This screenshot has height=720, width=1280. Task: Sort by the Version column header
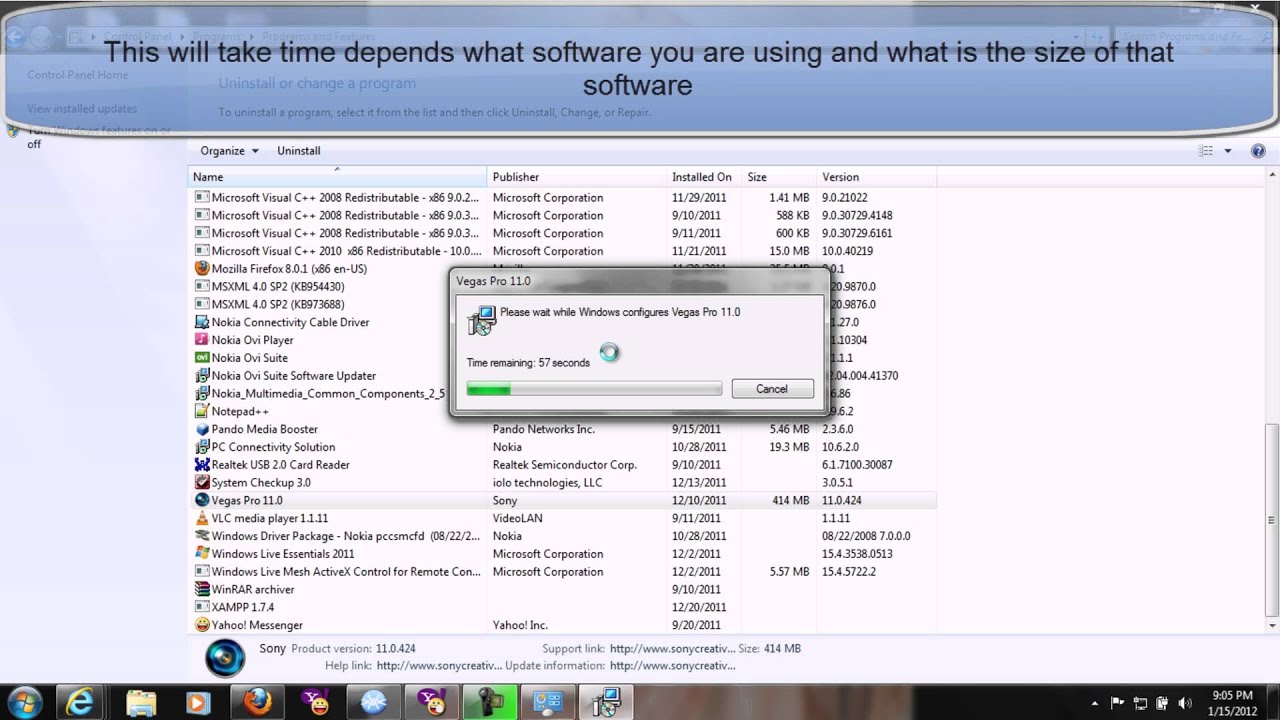(876, 177)
